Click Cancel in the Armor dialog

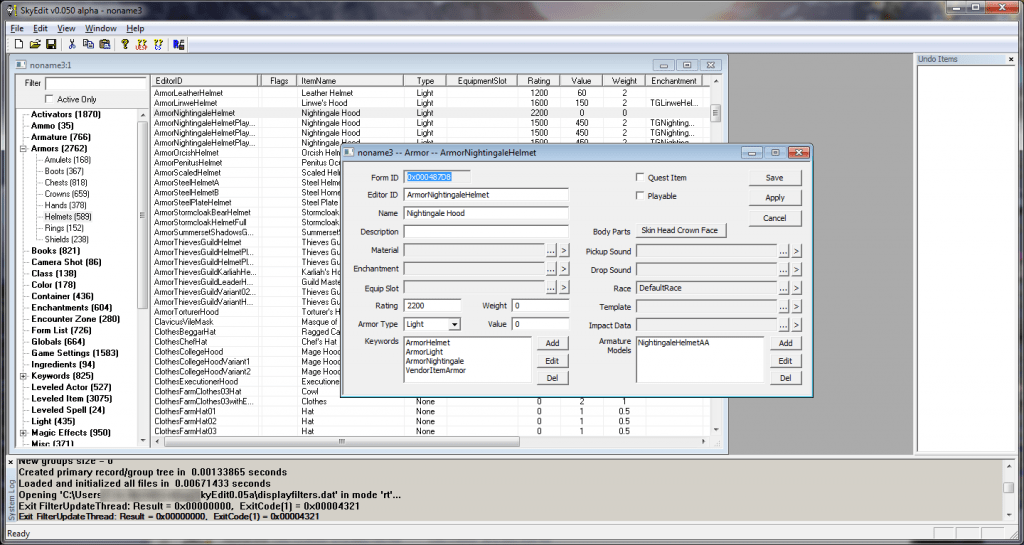point(775,218)
